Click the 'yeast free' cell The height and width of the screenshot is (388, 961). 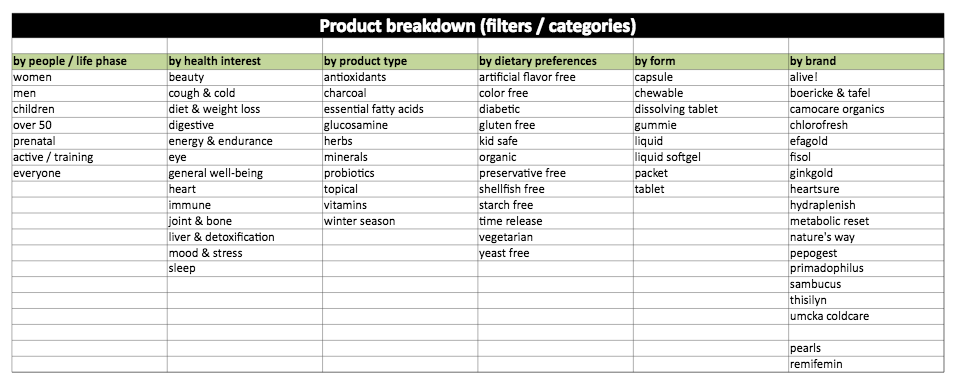point(555,253)
